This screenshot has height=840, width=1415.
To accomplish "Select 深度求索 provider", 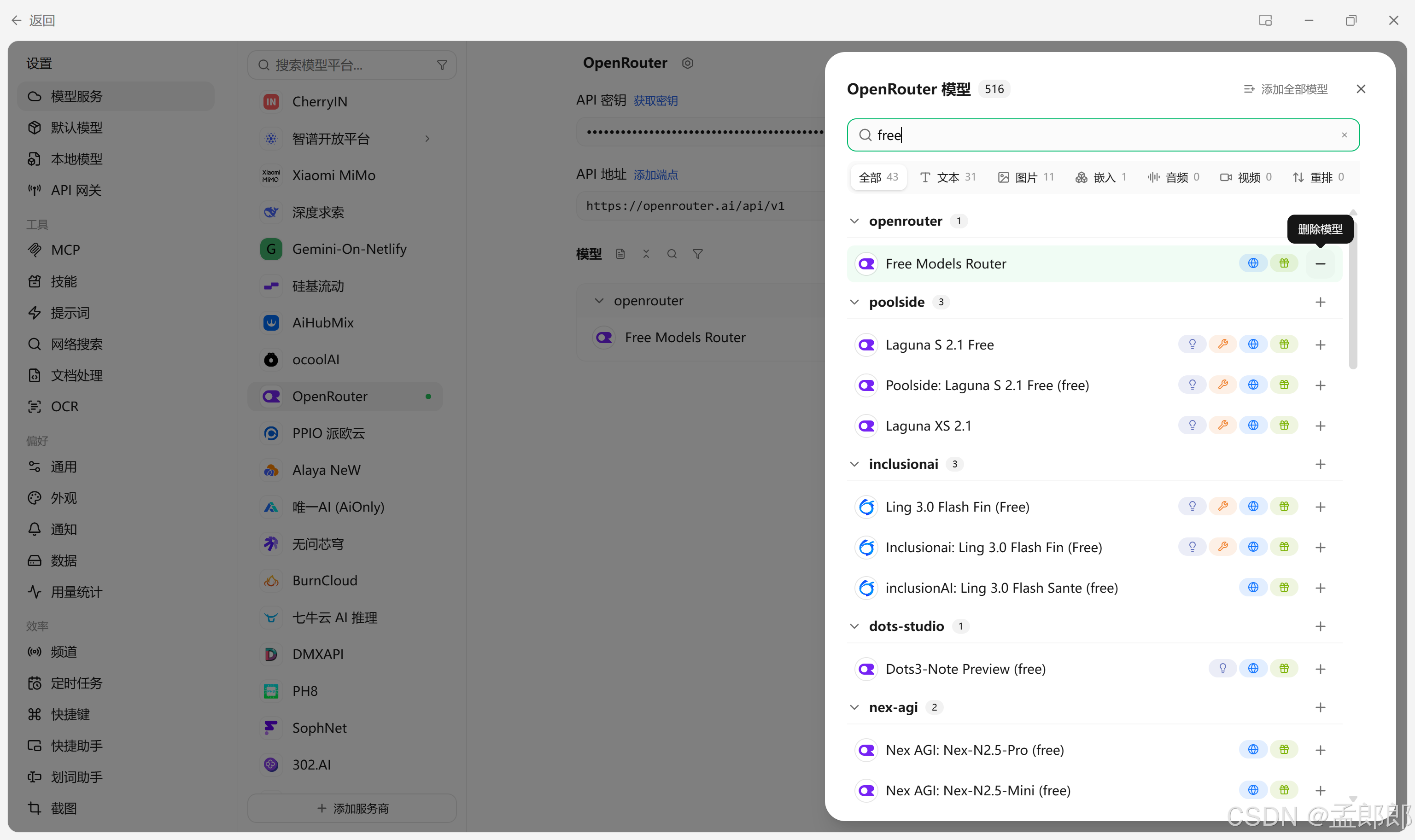I will [x=345, y=212].
